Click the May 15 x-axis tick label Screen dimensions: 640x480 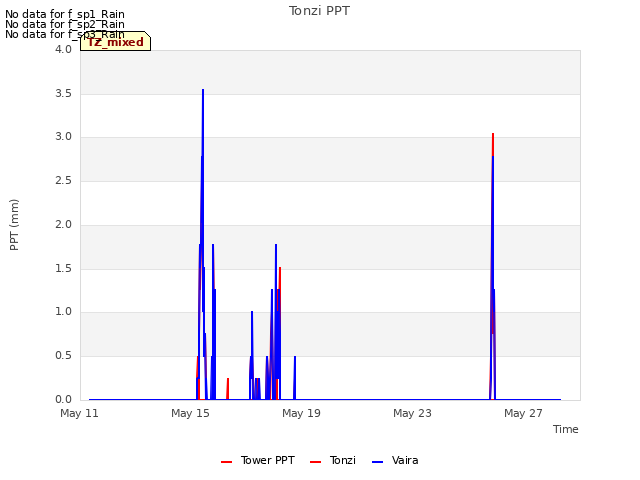coord(190,413)
